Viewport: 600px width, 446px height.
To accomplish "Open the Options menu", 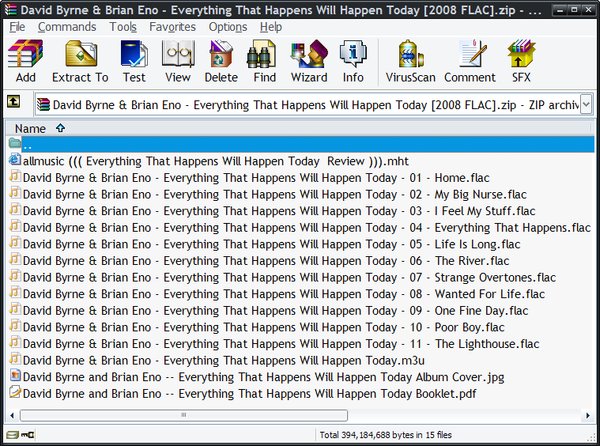I will pyautogui.click(x=228, y=27).
